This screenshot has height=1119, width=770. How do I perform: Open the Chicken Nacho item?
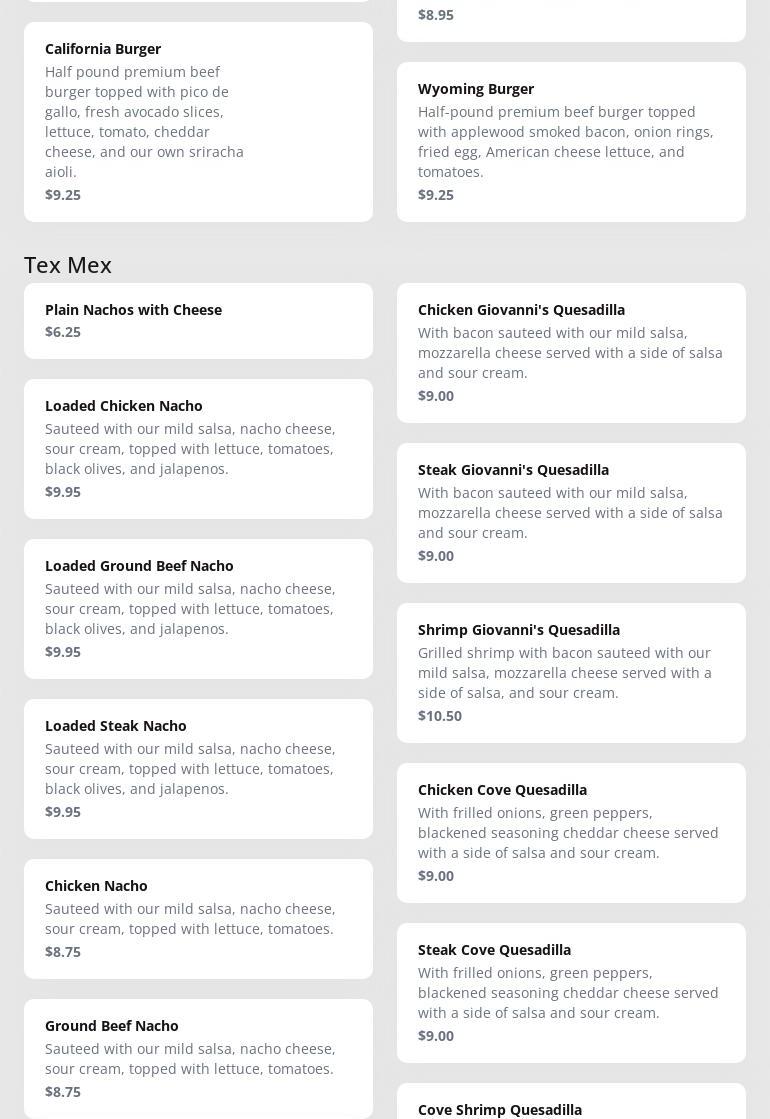click(x=198, y=918)
